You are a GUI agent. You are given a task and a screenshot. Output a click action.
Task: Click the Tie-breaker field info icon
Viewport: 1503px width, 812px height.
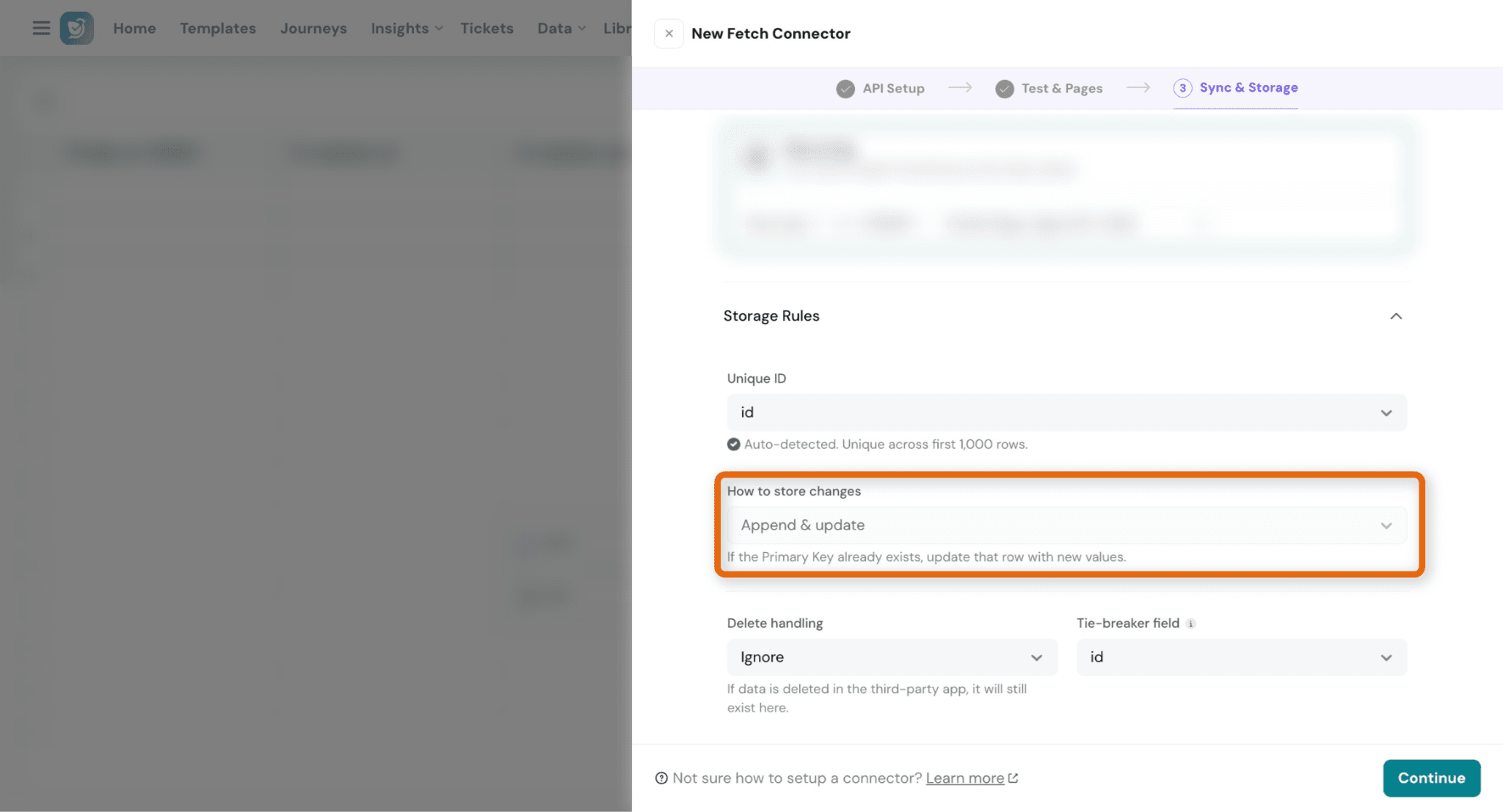1191,623
